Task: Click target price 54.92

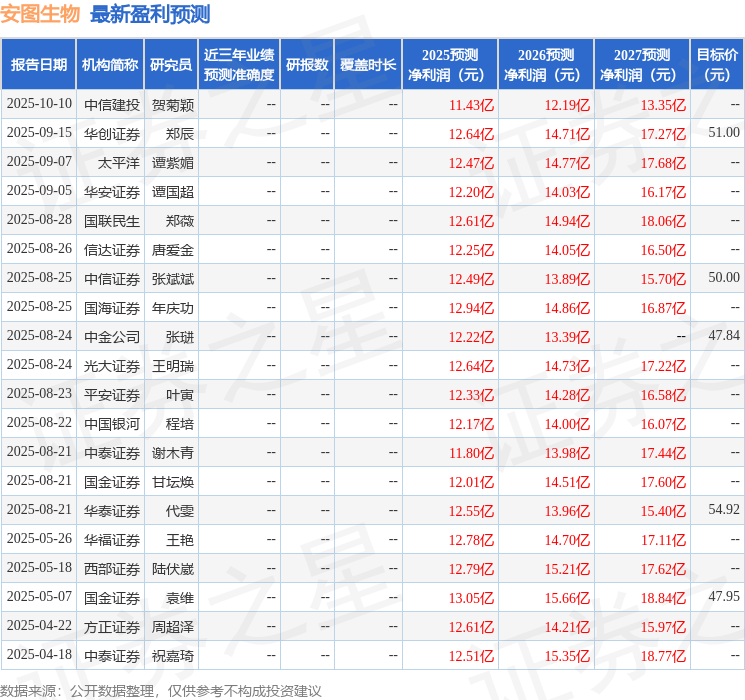Action: click(724, 509)
